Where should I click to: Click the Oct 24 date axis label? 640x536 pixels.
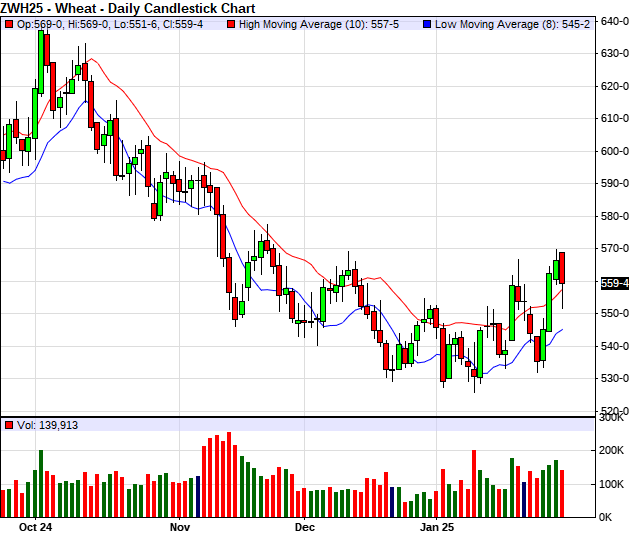pos(35,526)
